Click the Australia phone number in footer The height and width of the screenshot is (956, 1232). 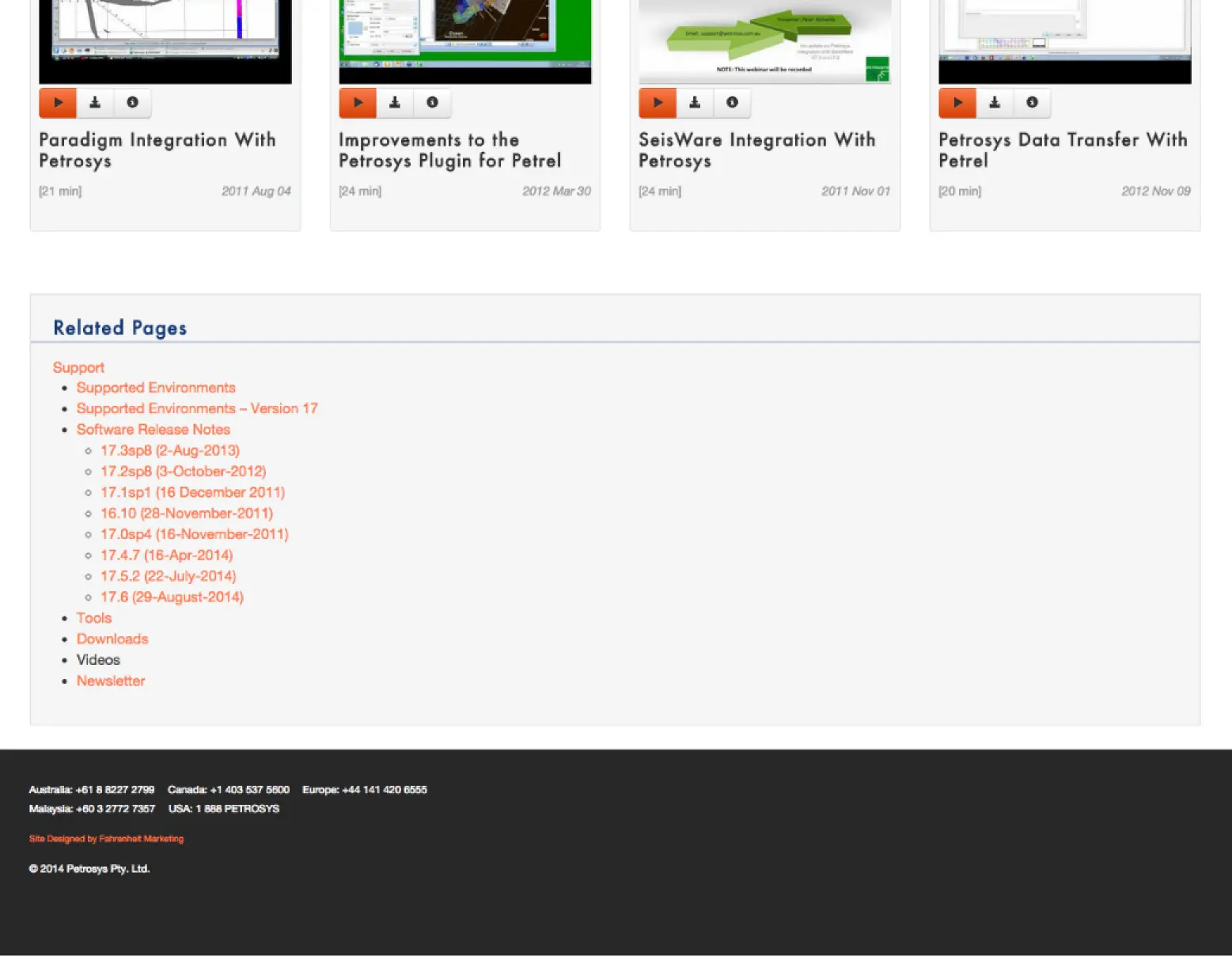tap(92, 790)
